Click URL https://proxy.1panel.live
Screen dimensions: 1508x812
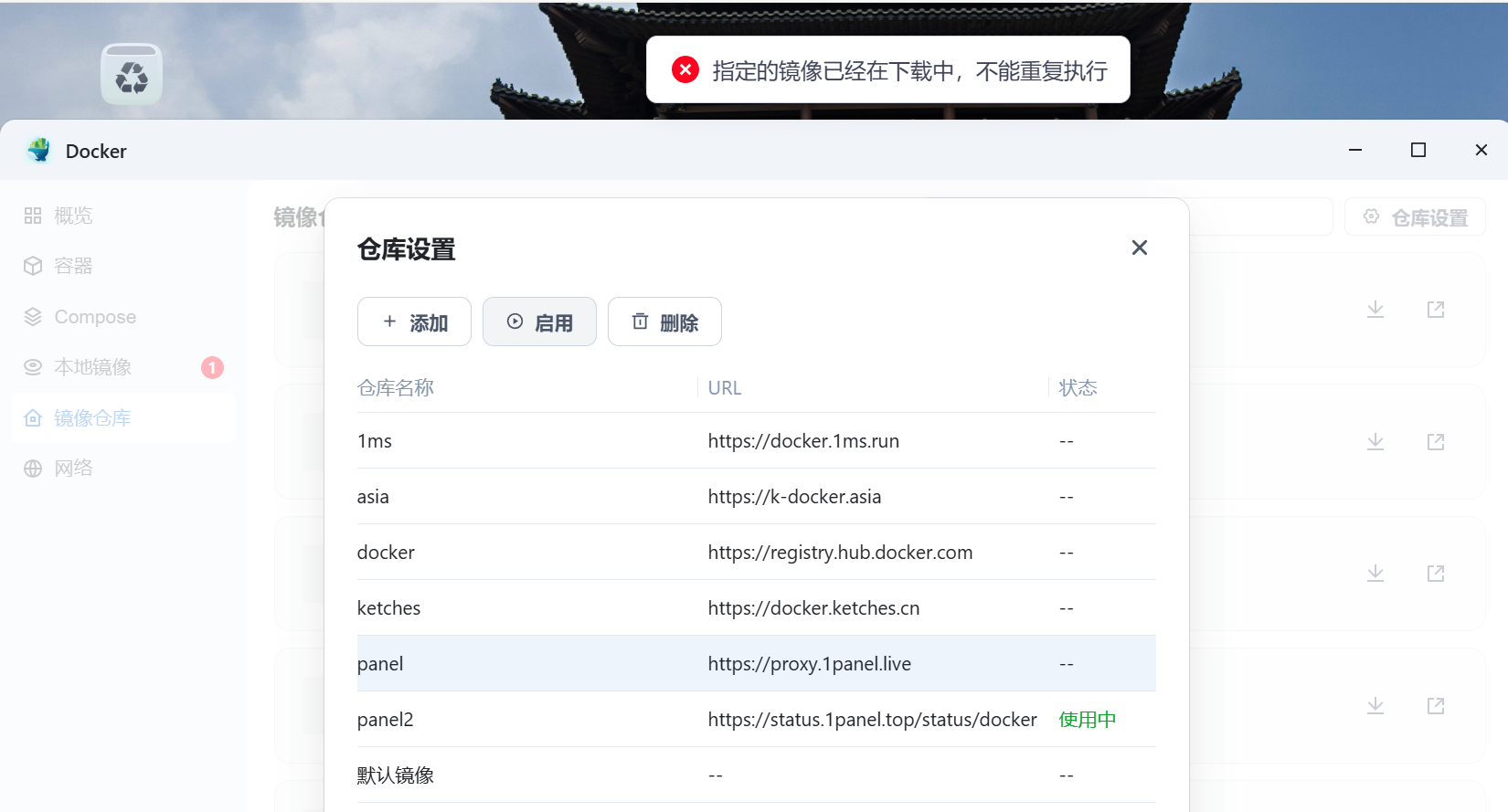809,664
